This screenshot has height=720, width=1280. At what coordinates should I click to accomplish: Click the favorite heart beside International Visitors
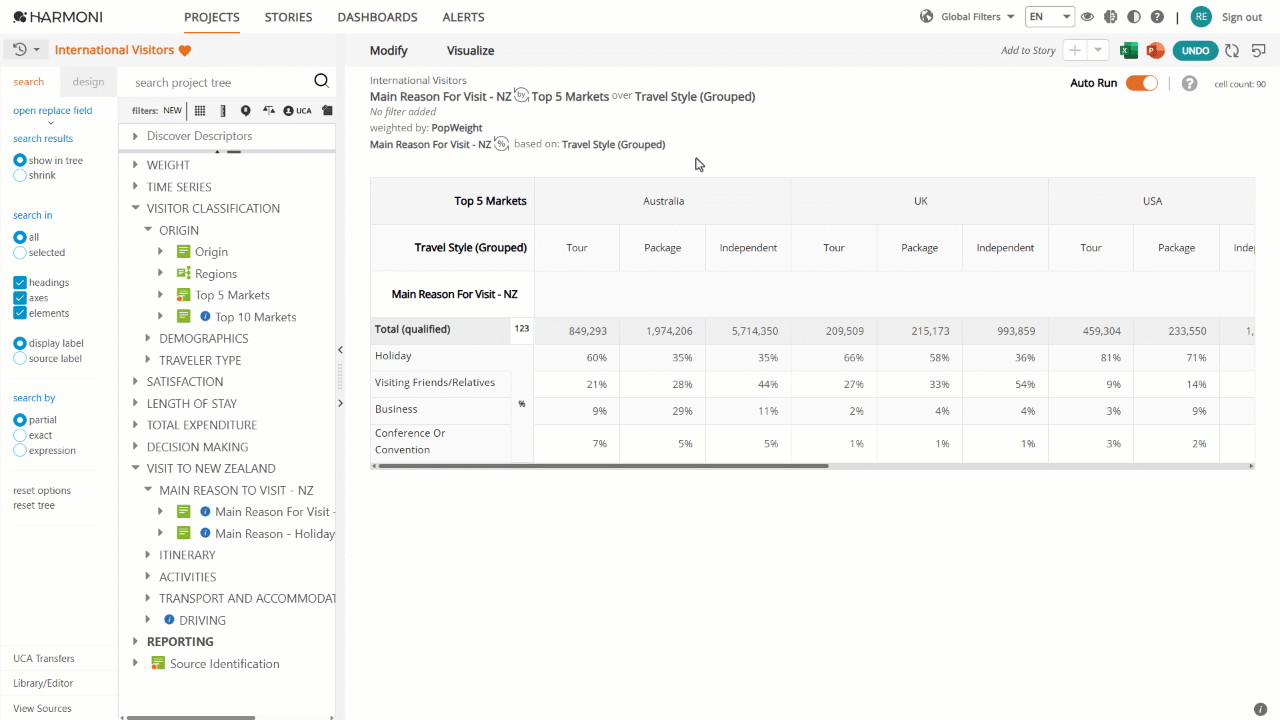click(185, 50)
